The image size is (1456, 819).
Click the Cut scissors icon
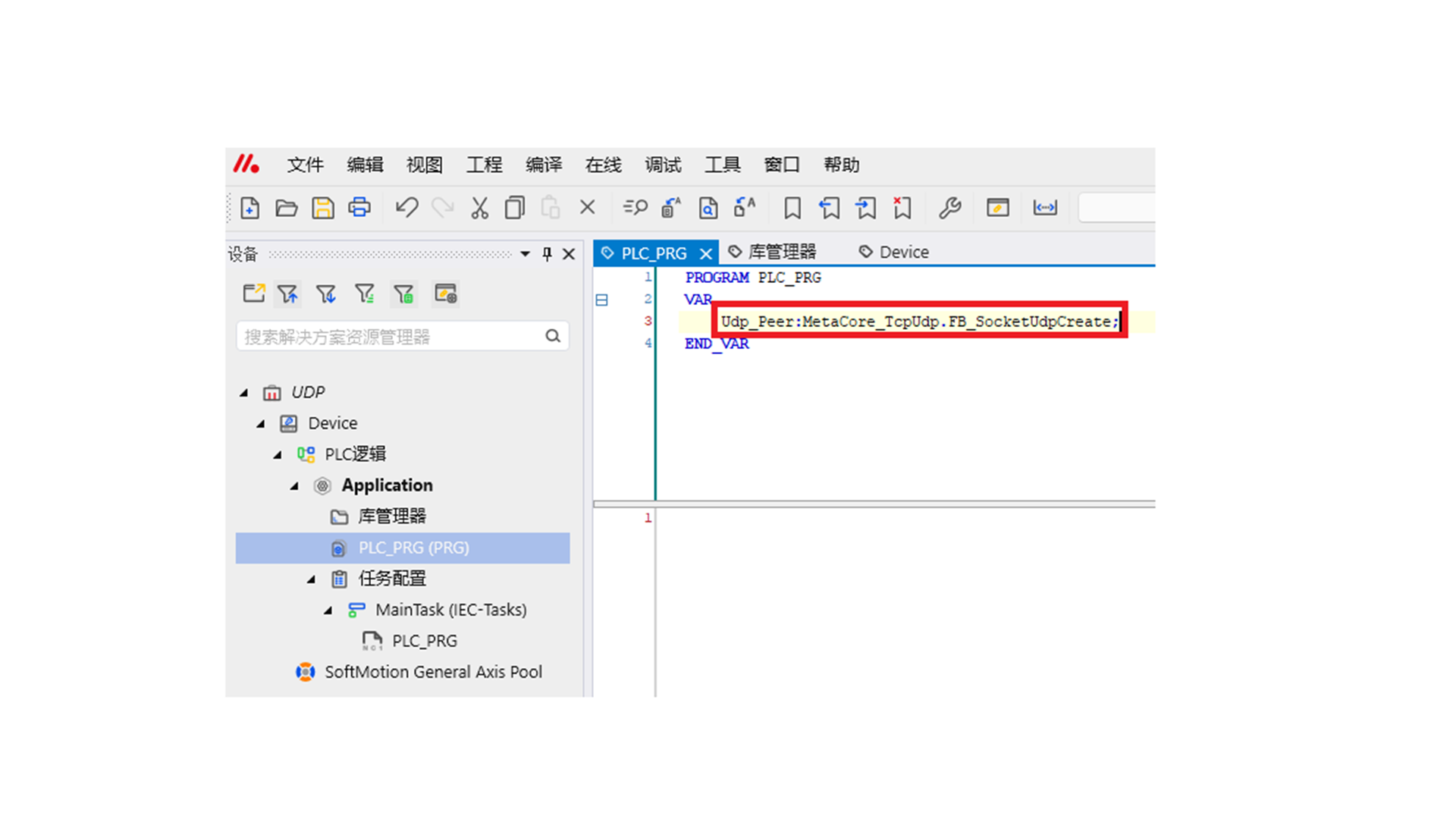(479, 208)
